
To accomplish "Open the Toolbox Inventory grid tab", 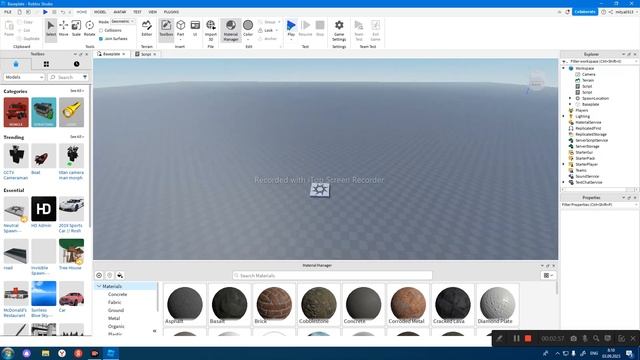I will coord(46,64).
